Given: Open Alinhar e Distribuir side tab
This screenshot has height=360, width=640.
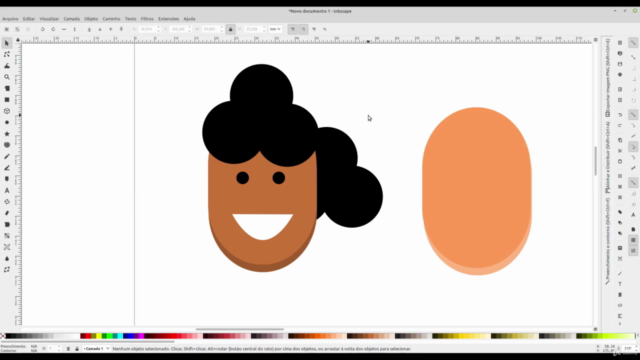Looking at the screenshot, I should tap(607, 157).
